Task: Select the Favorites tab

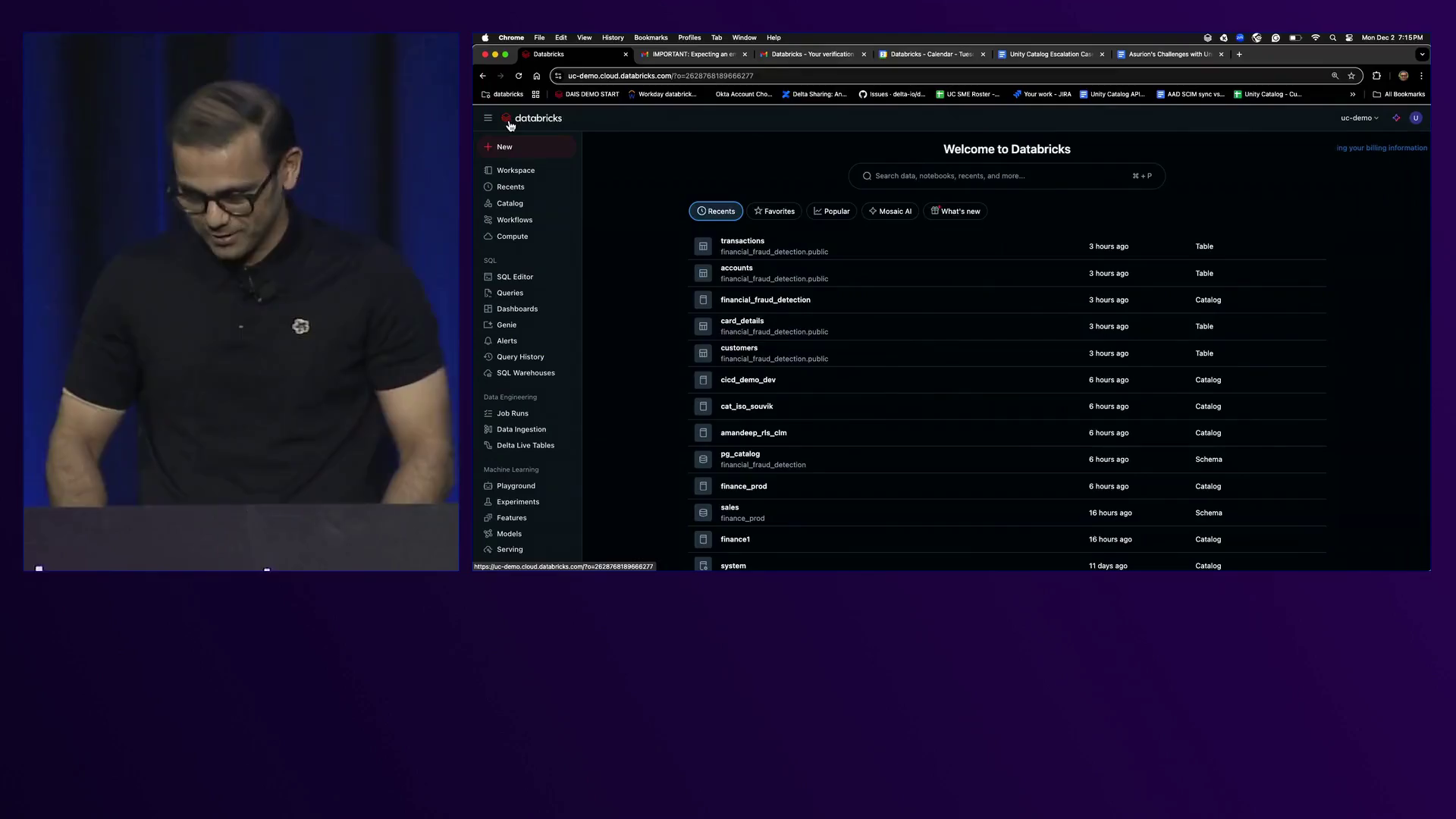Action: 774,212
